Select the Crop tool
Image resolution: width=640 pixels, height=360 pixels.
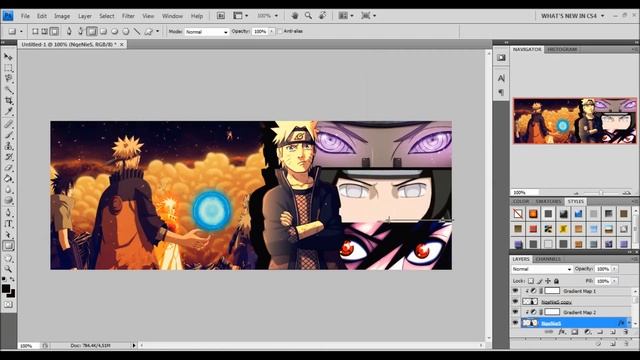(8, 100)
